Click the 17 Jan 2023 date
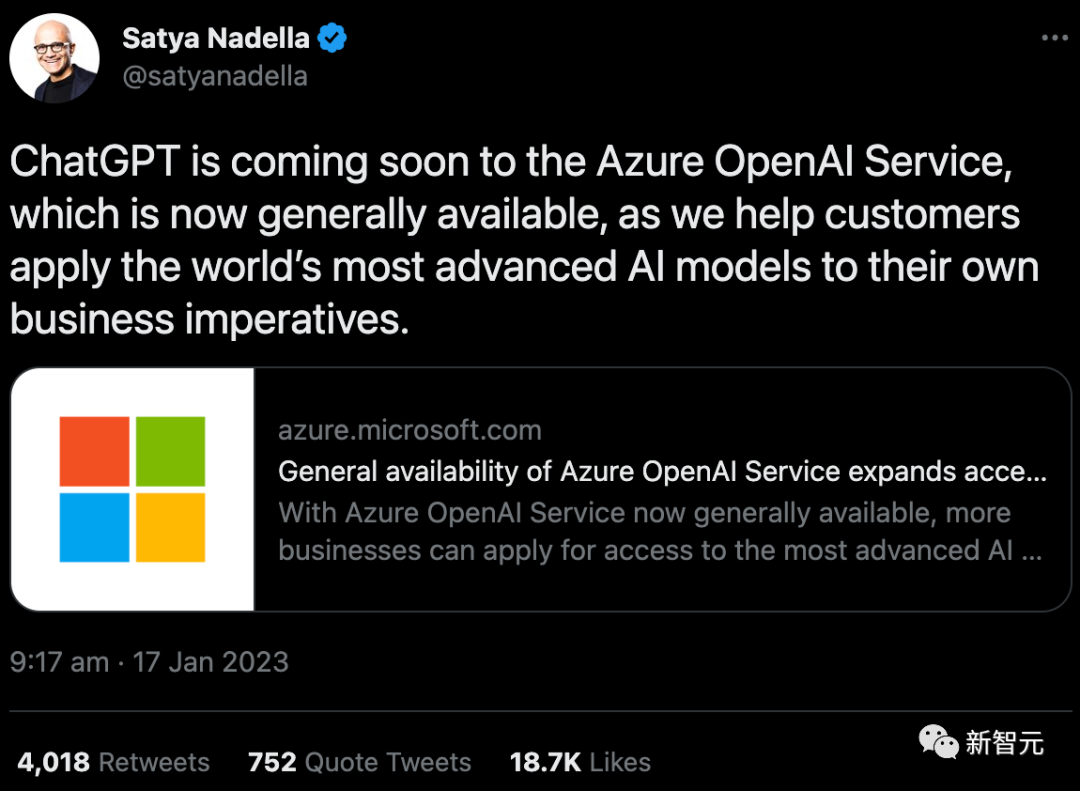 tap(211, 662)
